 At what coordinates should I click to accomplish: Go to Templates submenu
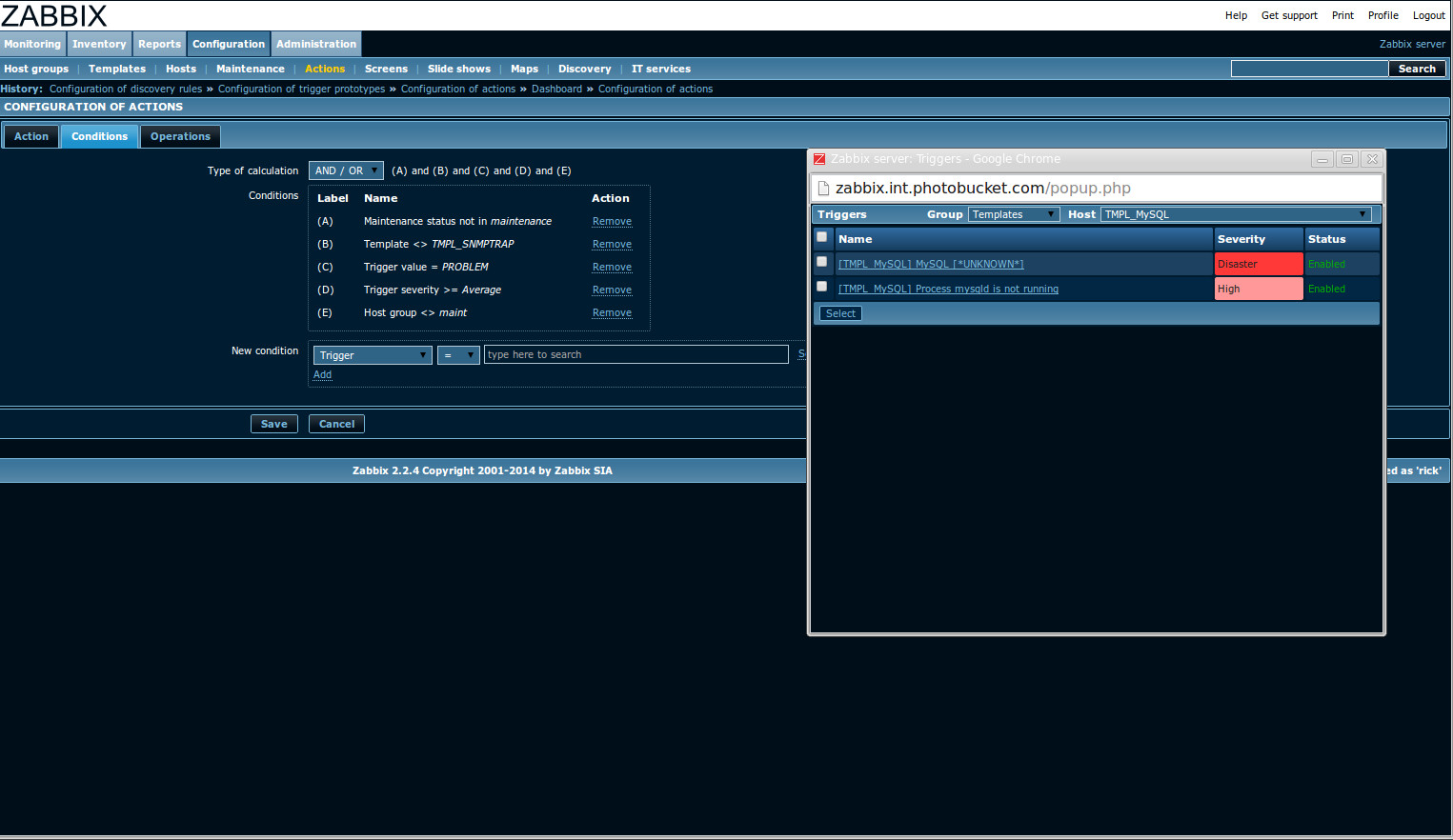coord(117,69)
